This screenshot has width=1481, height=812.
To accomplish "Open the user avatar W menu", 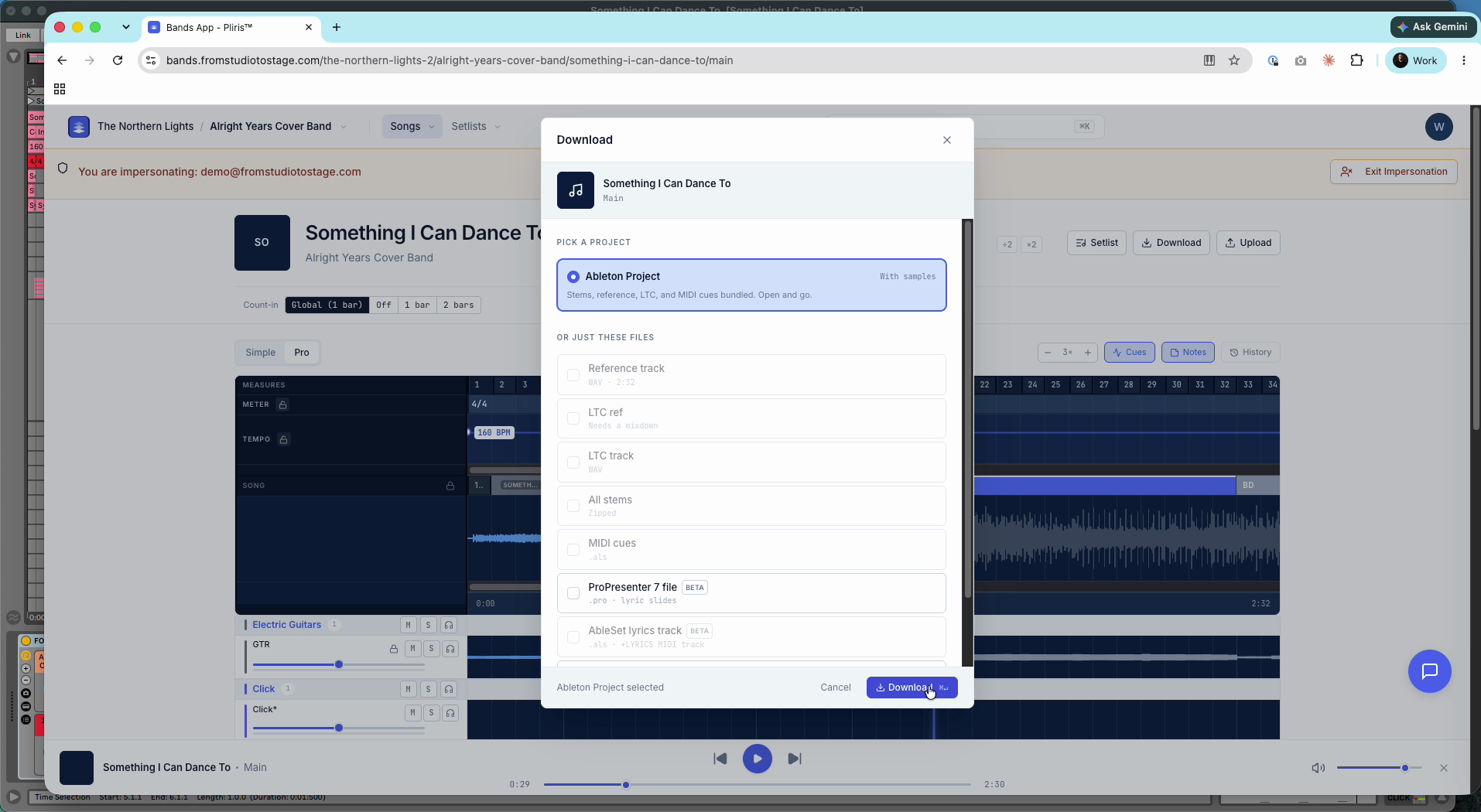I will coord(1439,127).
